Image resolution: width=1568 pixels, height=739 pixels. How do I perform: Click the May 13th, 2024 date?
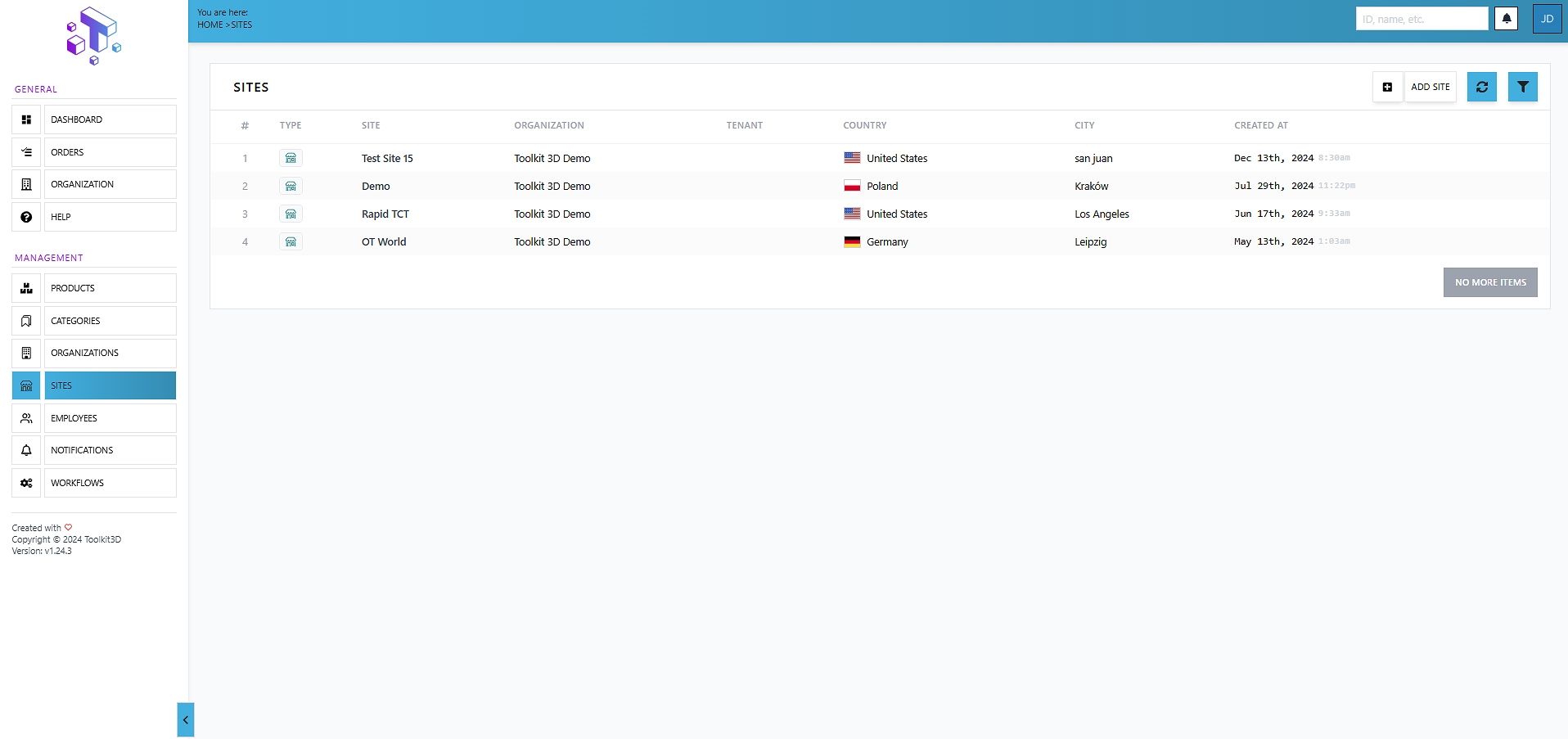[x=1273, y=241]
